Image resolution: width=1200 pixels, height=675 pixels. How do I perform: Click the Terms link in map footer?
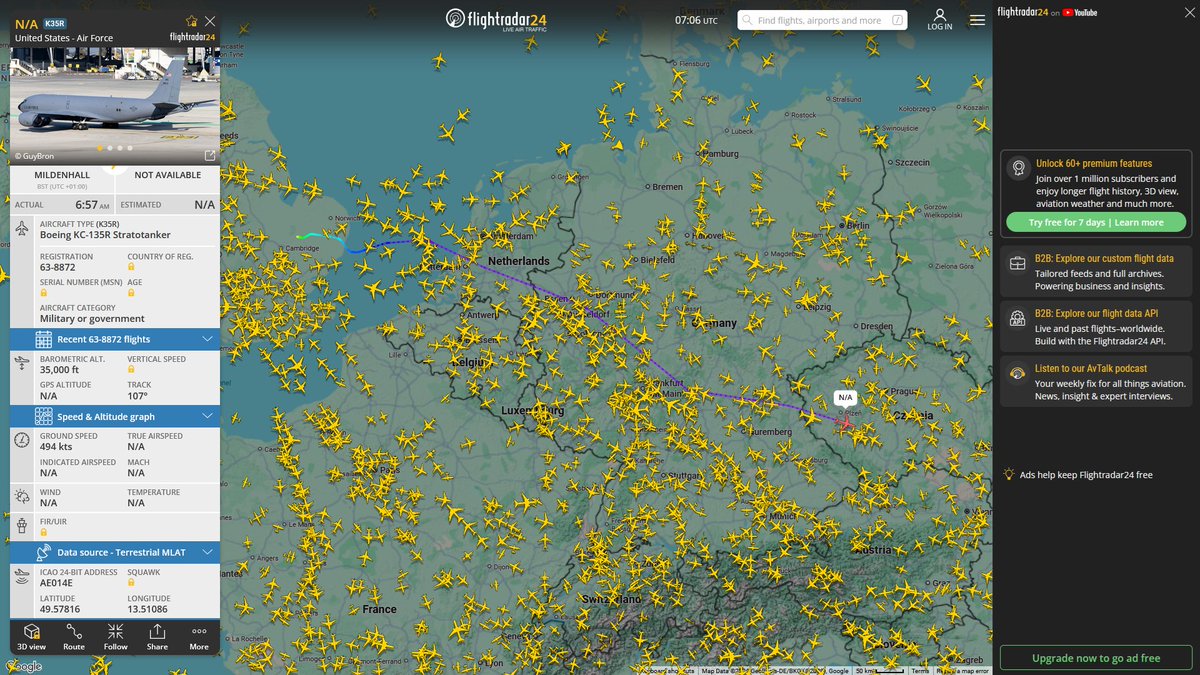(x=920, y=671)
